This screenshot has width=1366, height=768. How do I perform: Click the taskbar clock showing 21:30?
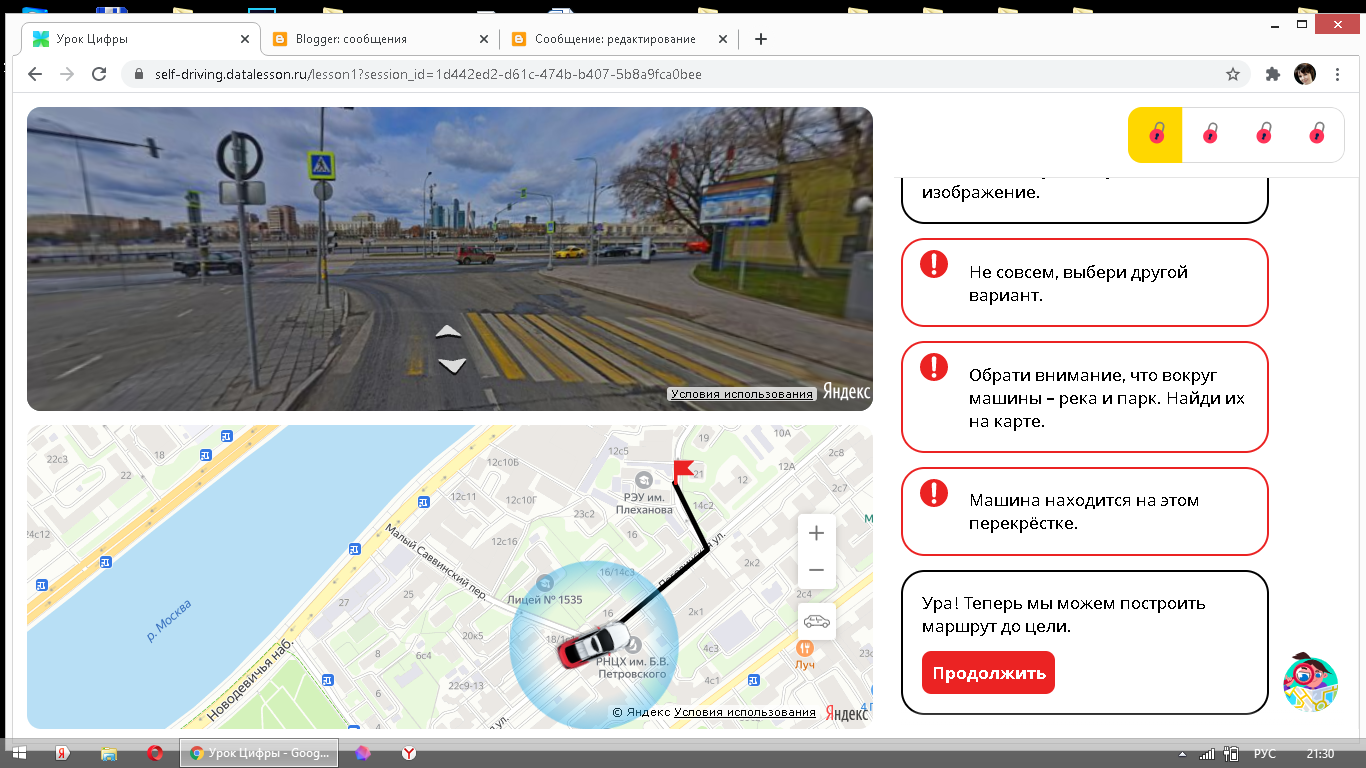point(1320,754)
